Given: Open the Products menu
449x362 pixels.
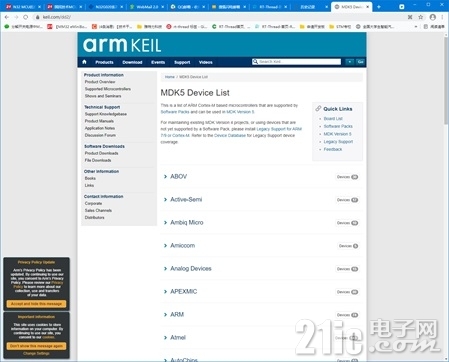Looking at the screenshot, I should [x=104, y=62].
